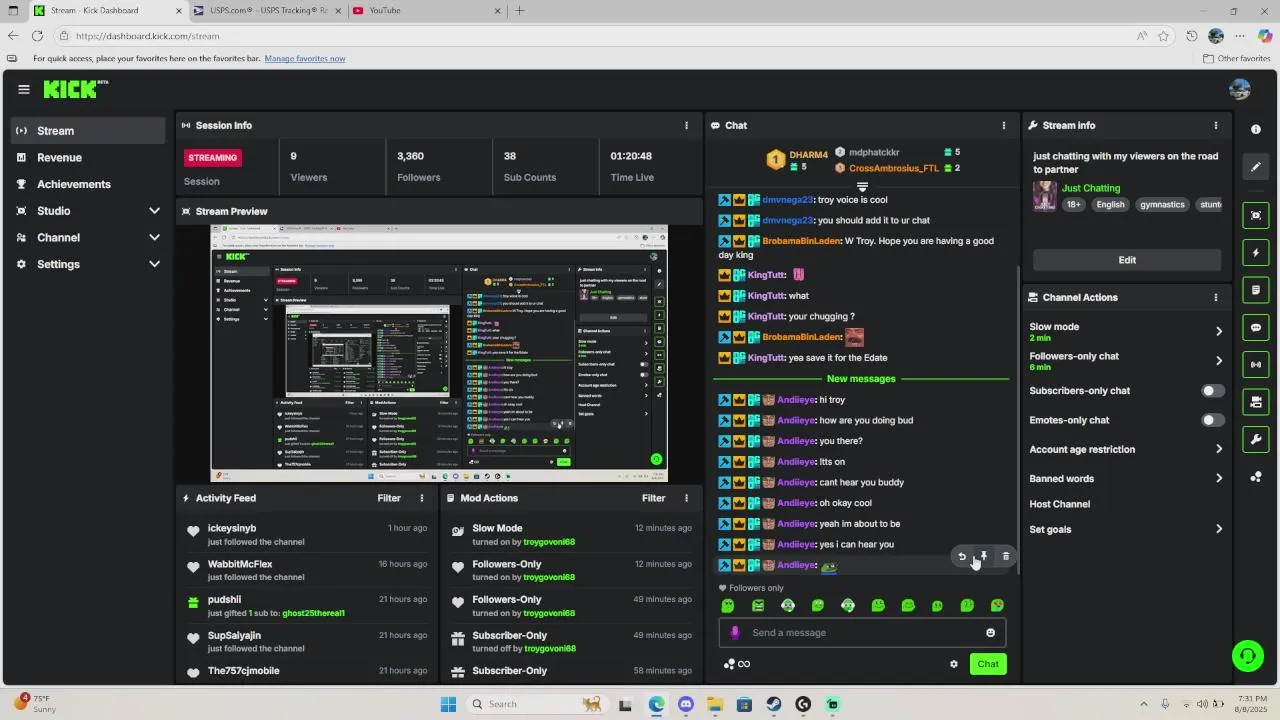The width and height of the screenshot is (1280, 720).
Task: Open the Stream info panel three-dot menu
Action: (x=1216, y=125)
